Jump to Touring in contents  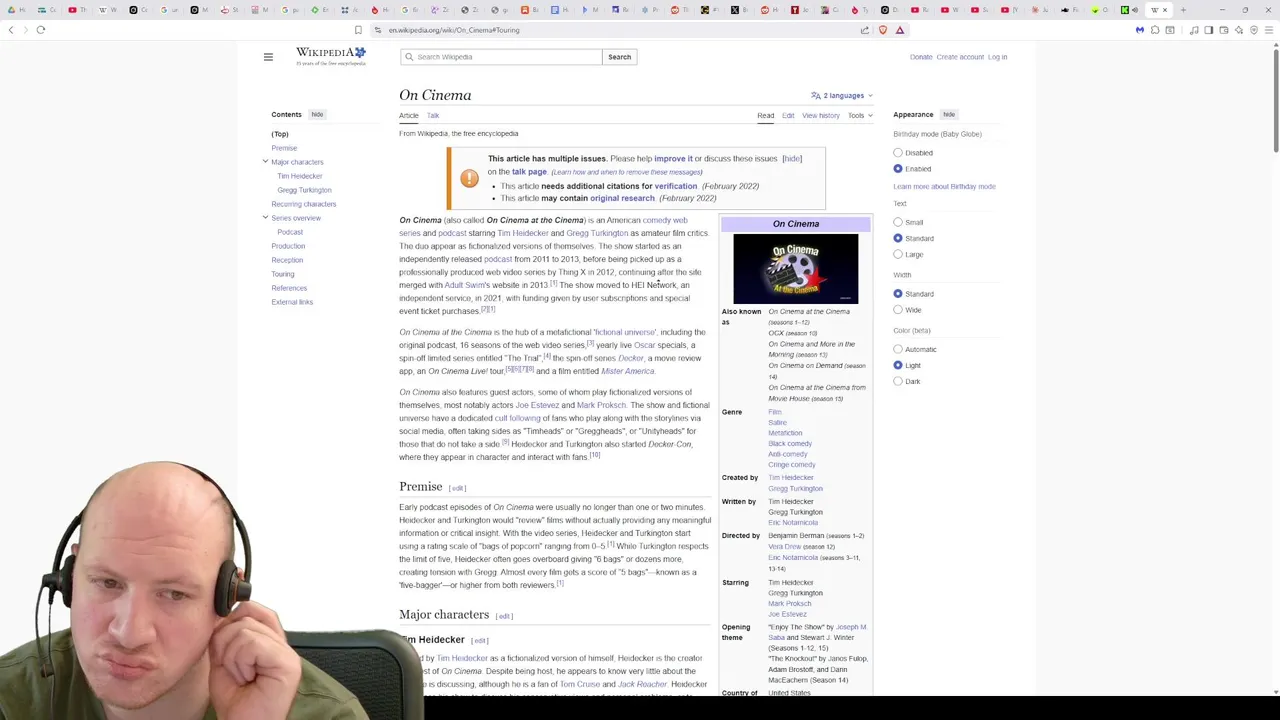click(x=283, y=274)
